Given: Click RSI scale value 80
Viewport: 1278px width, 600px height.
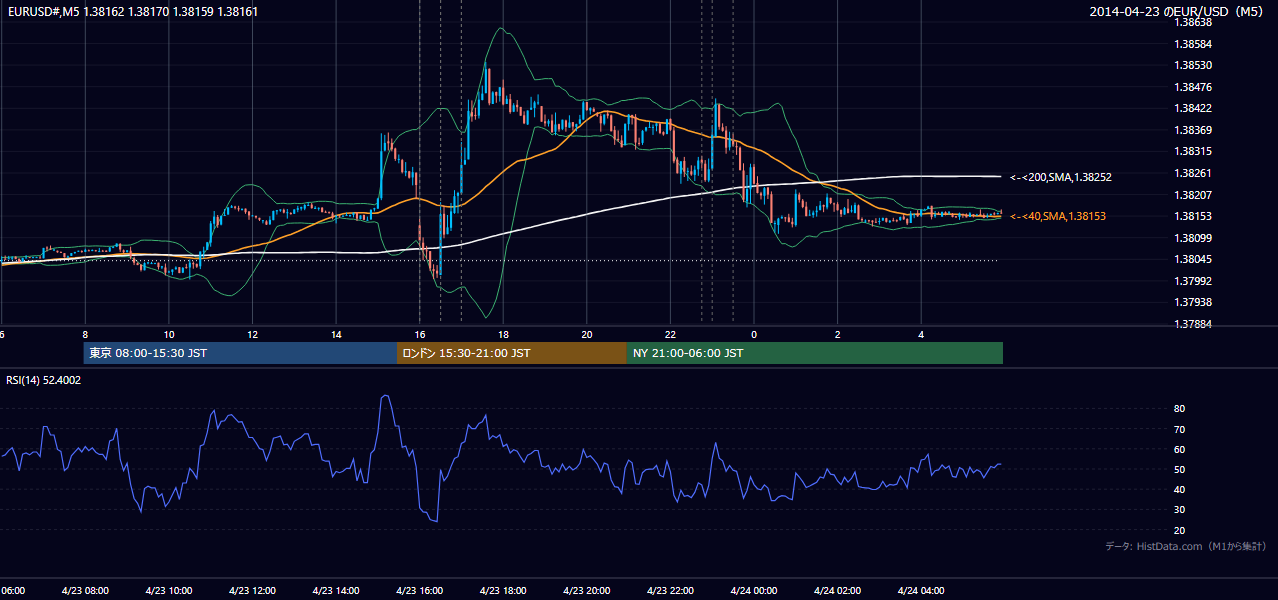Looking at the screenshot, I should [x=1179, y=409].
